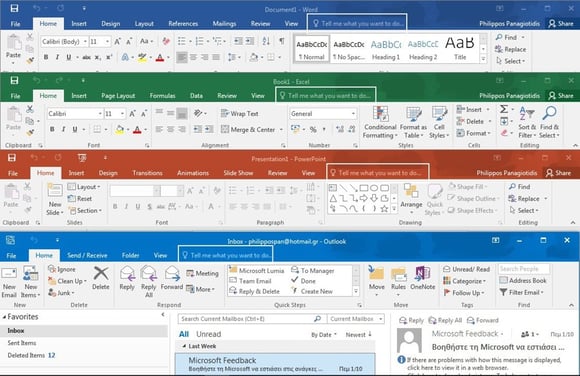The image size is (580, 376).
Task: Click the Unread filter in Outlook message list
Action: 209,334
